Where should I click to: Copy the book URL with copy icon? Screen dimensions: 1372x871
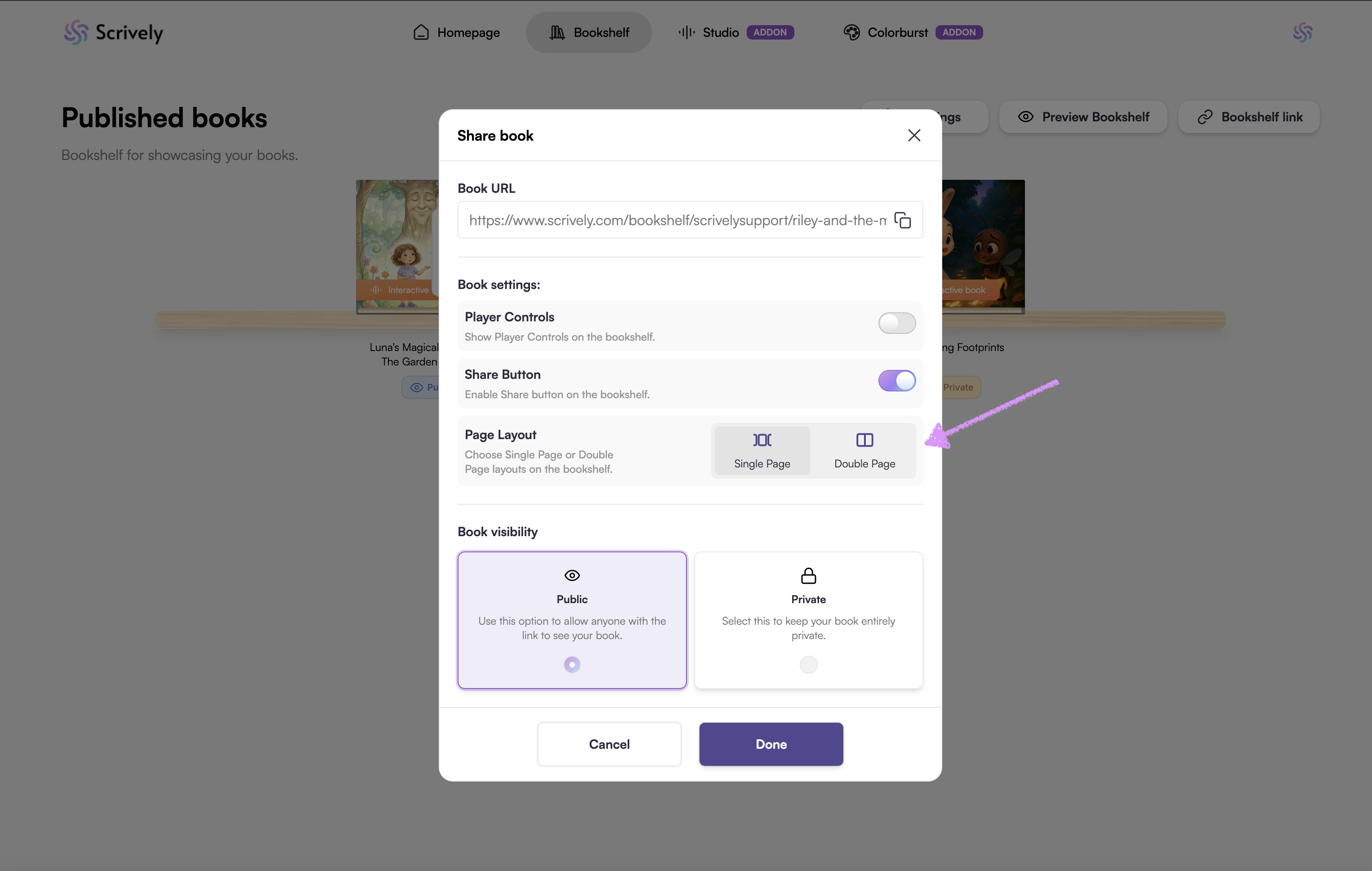[x=903, y=220]
